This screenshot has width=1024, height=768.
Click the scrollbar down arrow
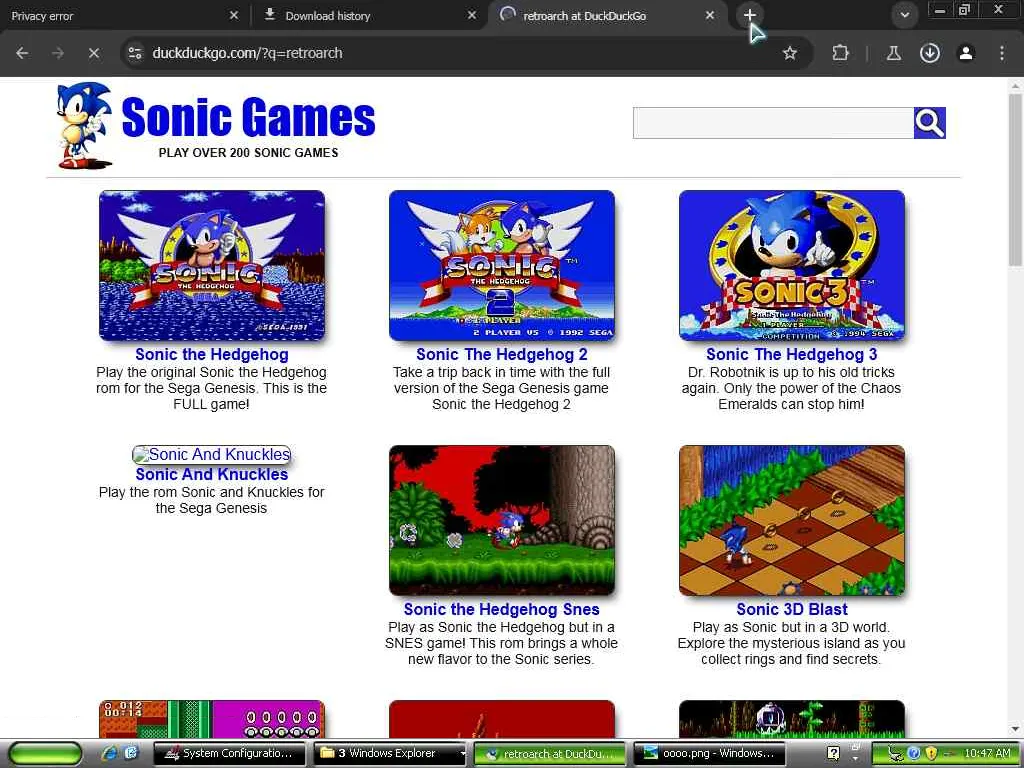[x=1015, y=729]
